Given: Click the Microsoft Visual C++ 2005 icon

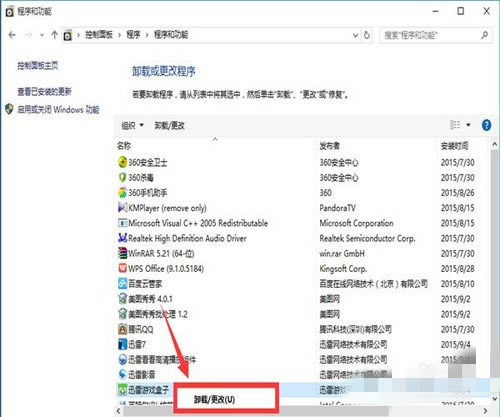Looking at the screenshot, I should [x=123, y=223].
